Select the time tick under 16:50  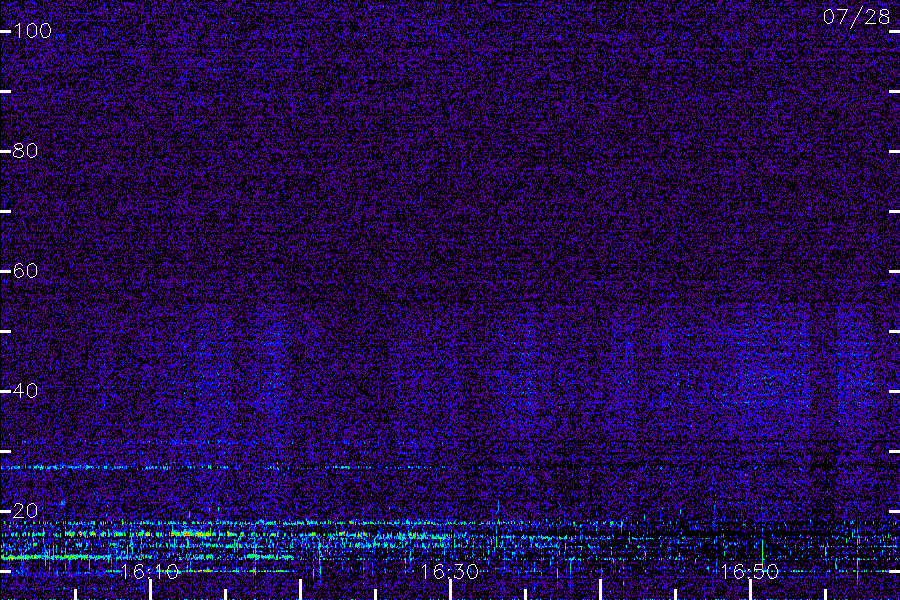(x=750, y=590)
